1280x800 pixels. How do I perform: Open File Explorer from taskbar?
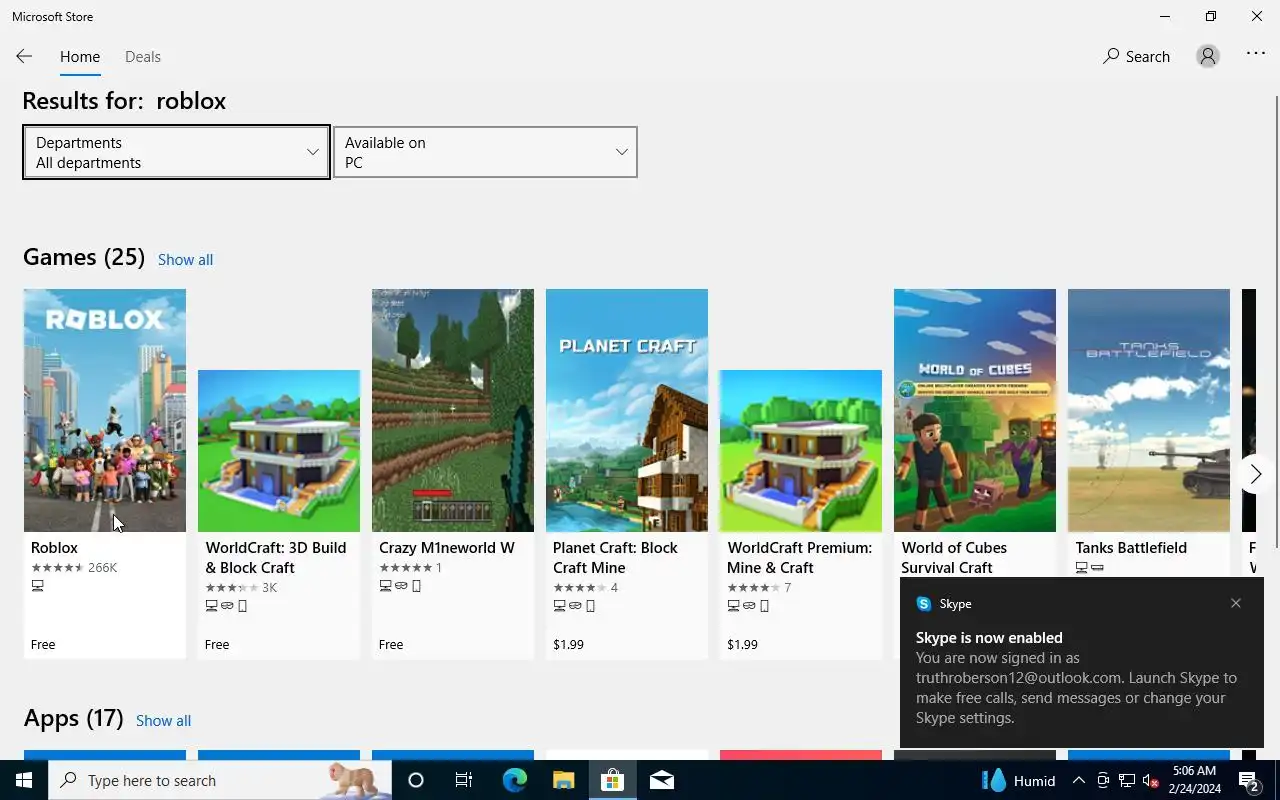[563, 780]
